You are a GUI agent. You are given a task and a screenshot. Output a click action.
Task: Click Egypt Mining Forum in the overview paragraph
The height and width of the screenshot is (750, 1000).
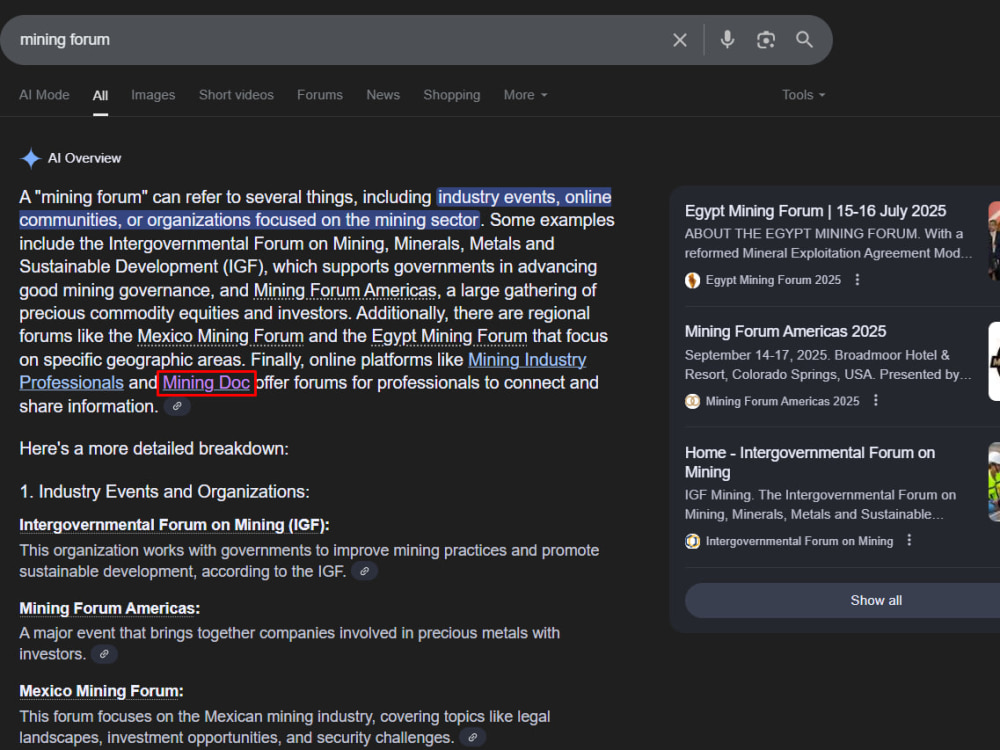click(449, 336)
